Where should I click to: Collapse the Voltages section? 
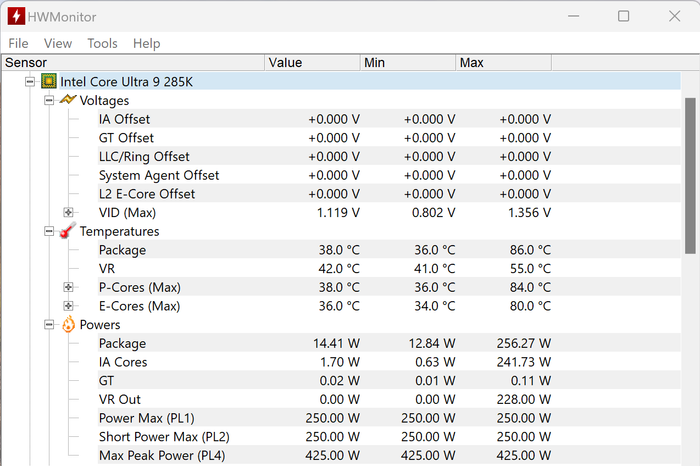click(x=49, y=100)
